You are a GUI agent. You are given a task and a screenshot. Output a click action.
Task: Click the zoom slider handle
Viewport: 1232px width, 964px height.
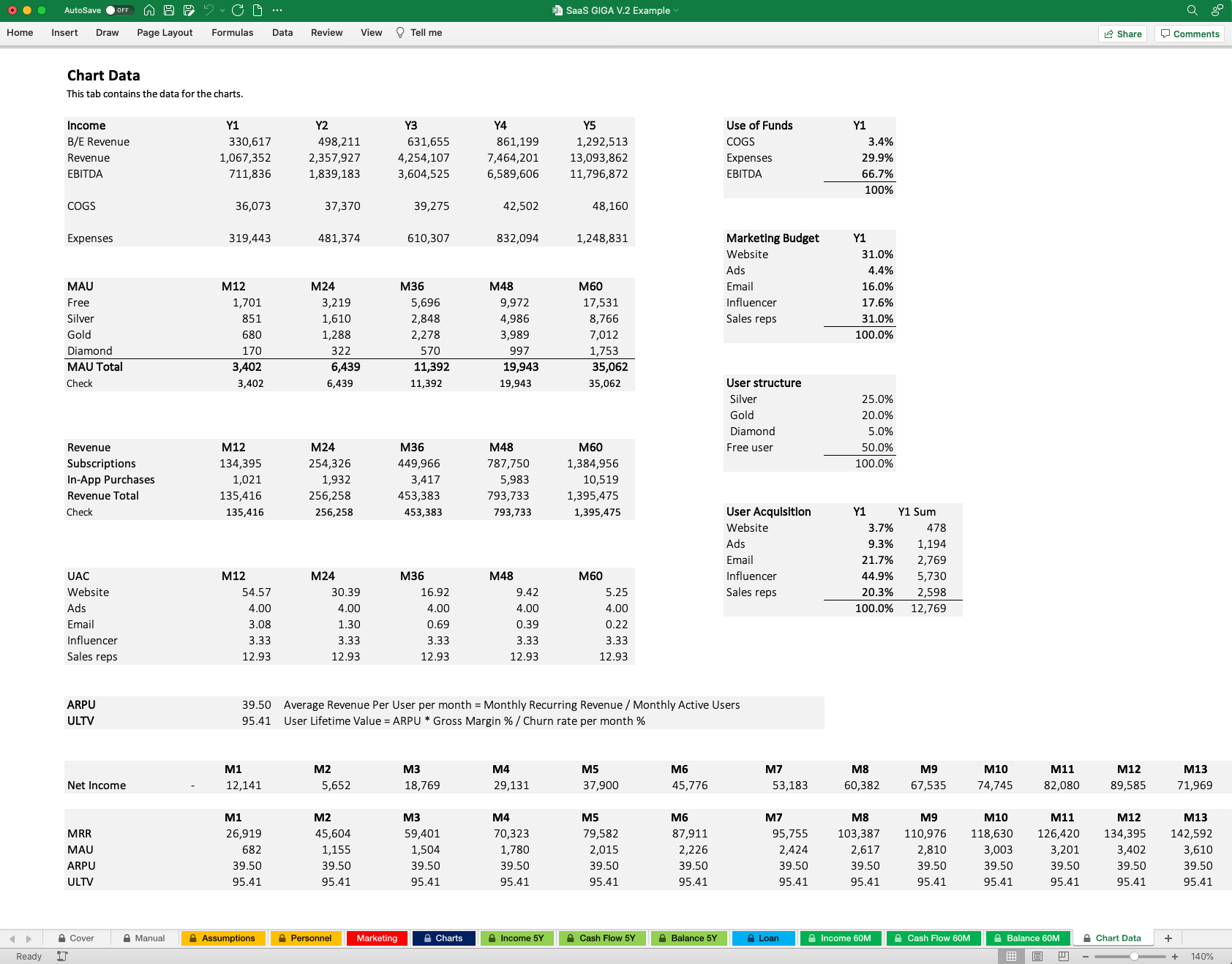pos(1134,957)
